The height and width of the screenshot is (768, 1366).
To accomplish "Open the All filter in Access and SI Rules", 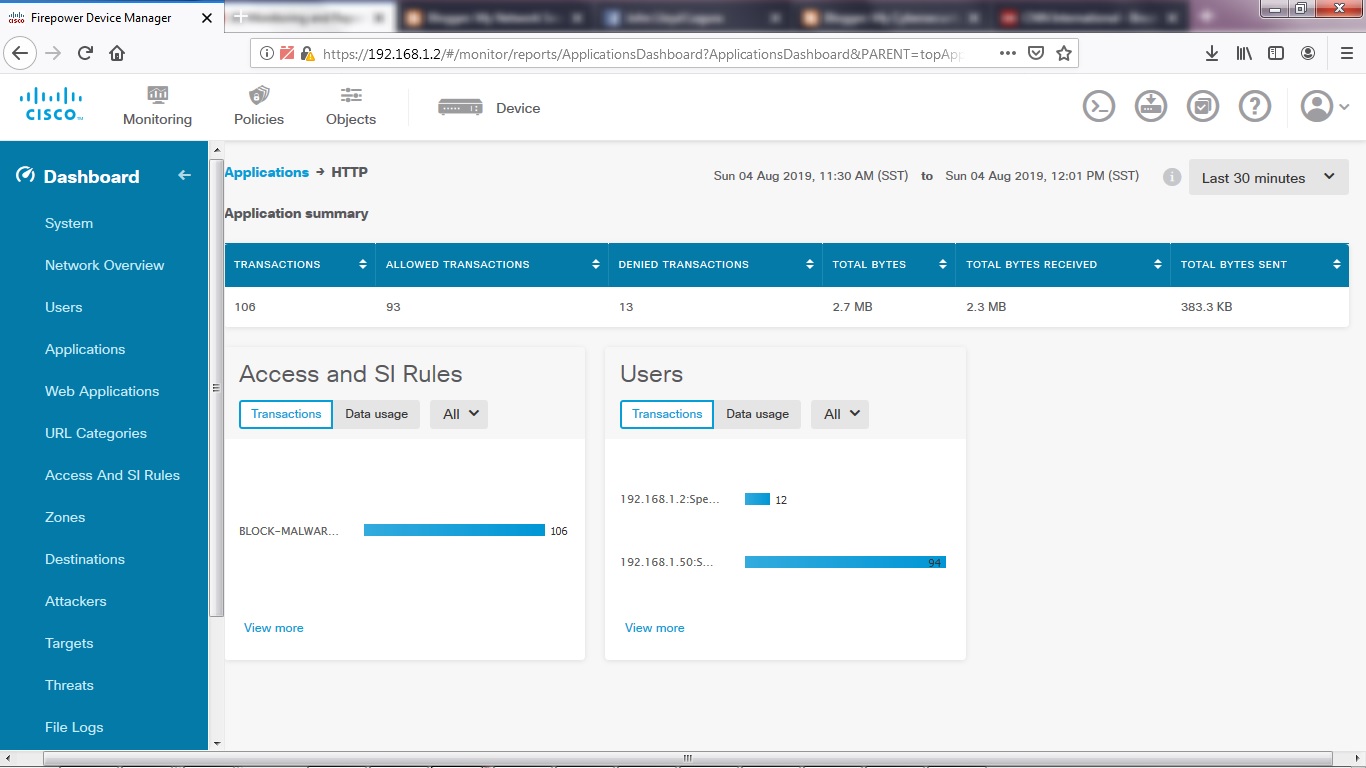I will pos(458,413).
